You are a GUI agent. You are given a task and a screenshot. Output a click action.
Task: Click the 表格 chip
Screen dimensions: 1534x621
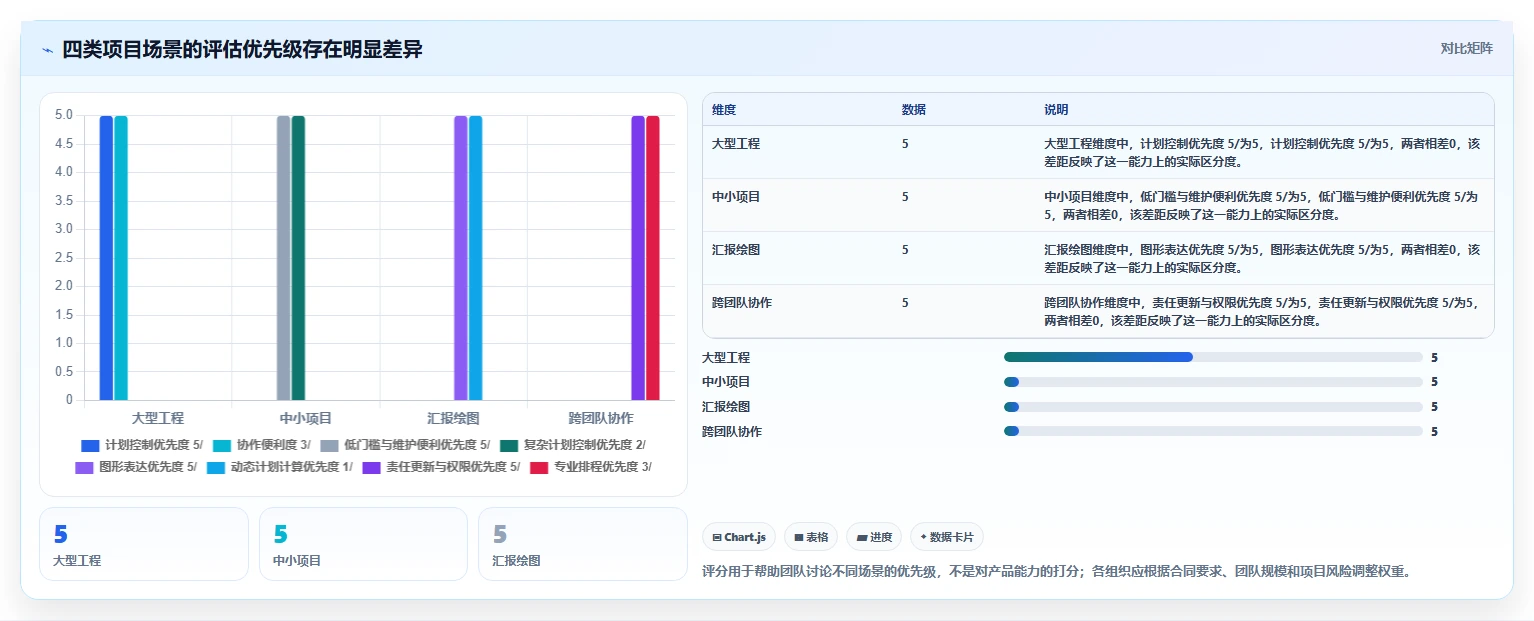click(x=811, y=537)
